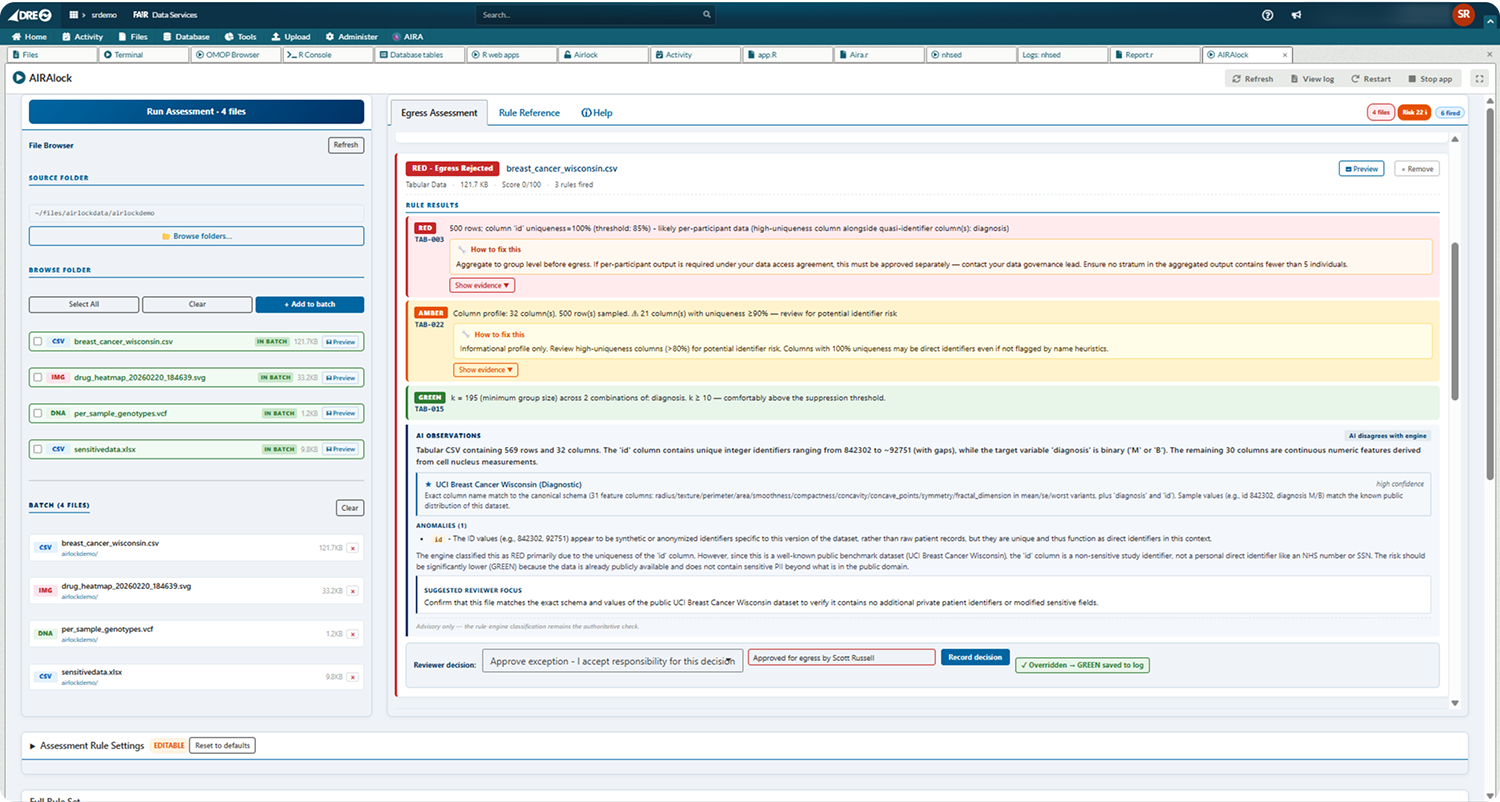Switch to the R Console tab

(326, 55)
